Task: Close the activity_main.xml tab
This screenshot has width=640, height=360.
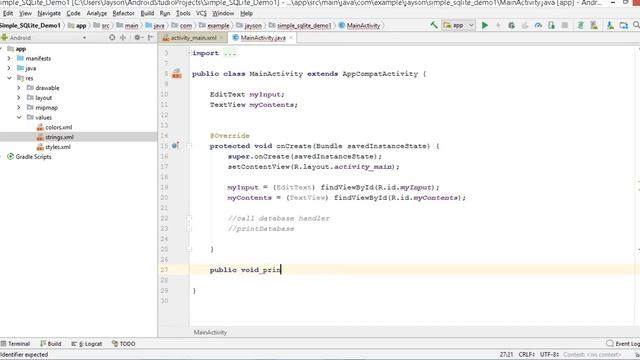Action: point(222,38)
